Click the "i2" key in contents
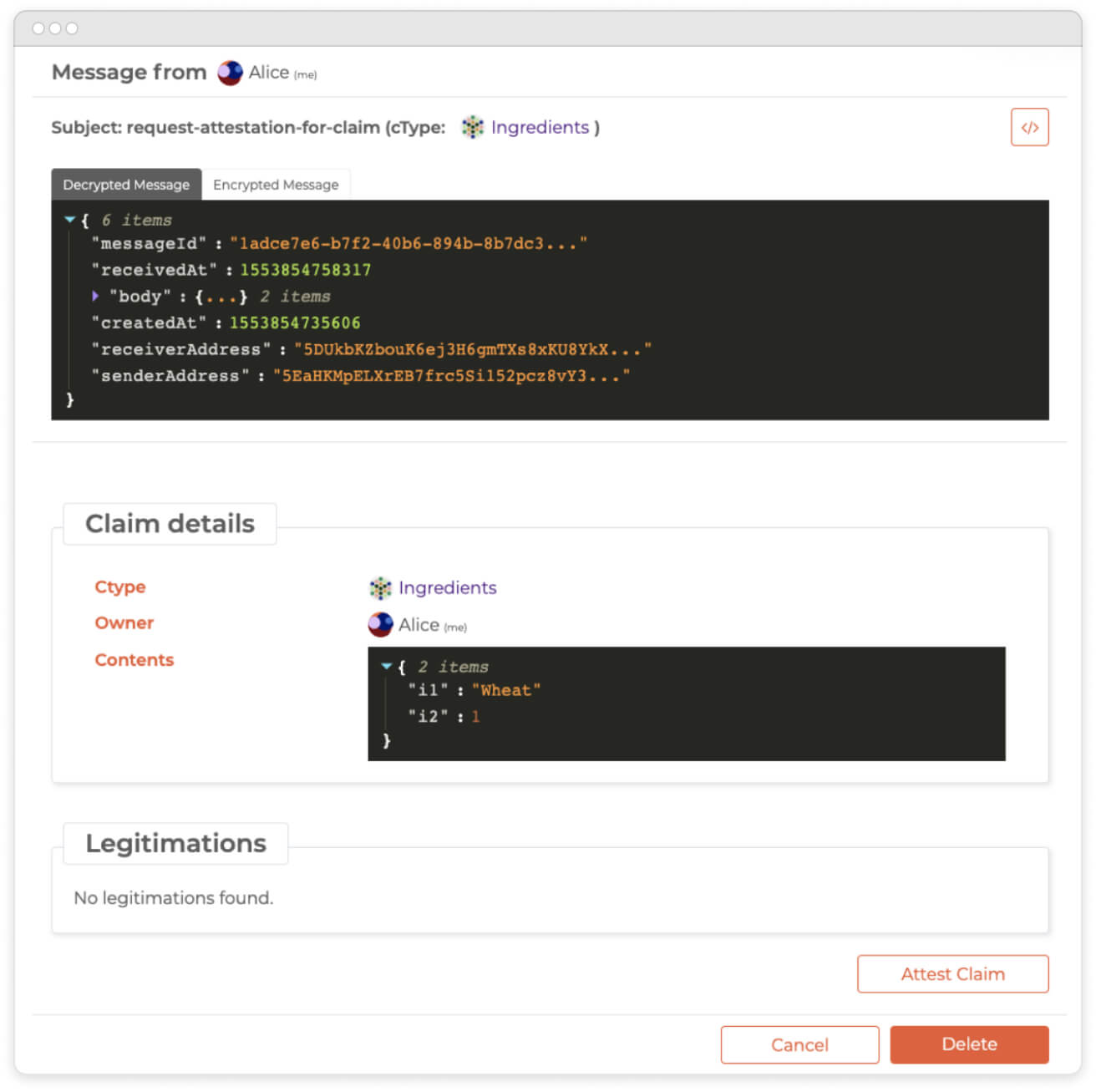The height and width of the screenshot is (1092, 1096). click(x=428, y=716)
